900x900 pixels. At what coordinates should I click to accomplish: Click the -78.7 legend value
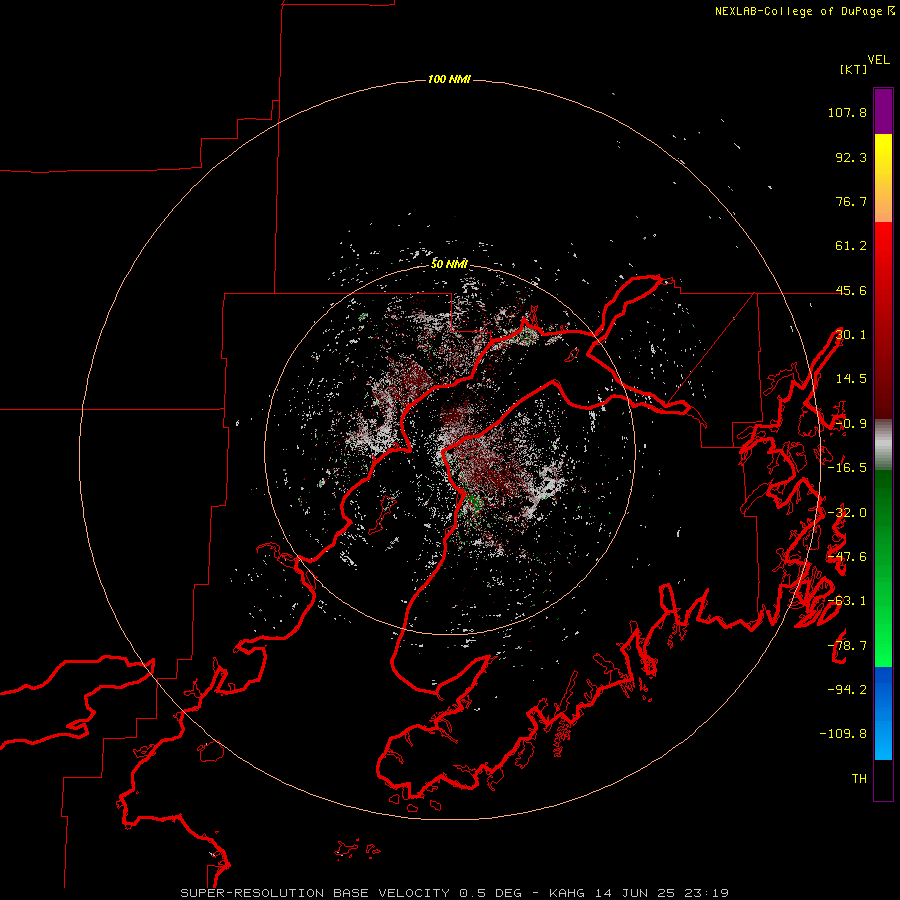[847, 646]
